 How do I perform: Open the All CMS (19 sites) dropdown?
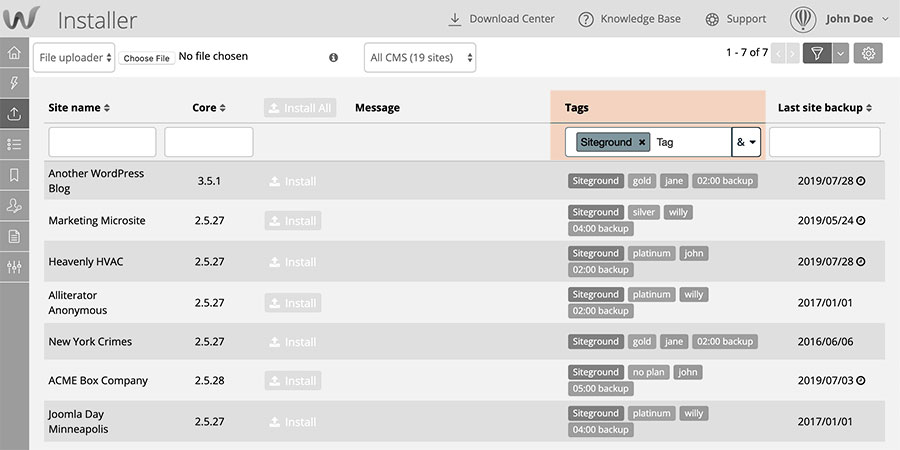tap(420, 58)
